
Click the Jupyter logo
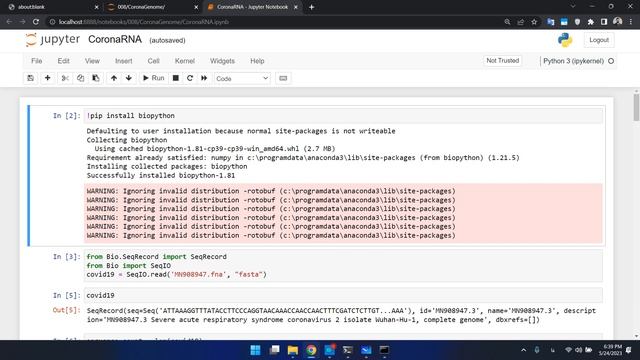53,40
